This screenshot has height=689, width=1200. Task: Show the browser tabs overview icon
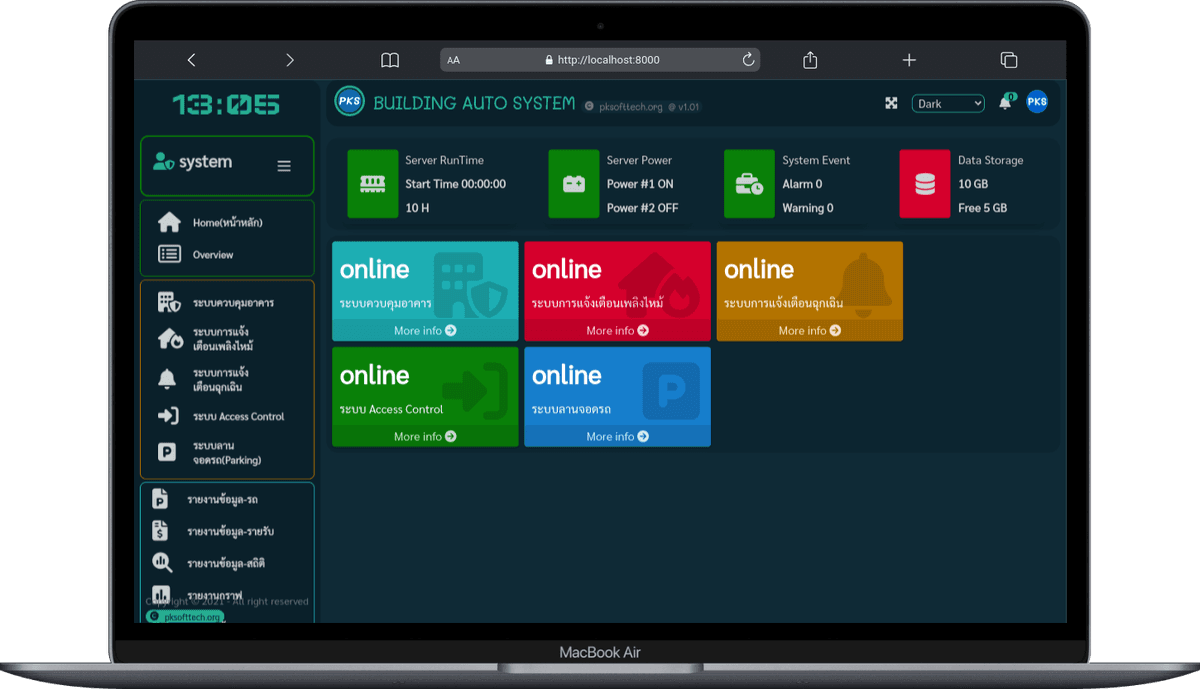tap(1009, 60)
